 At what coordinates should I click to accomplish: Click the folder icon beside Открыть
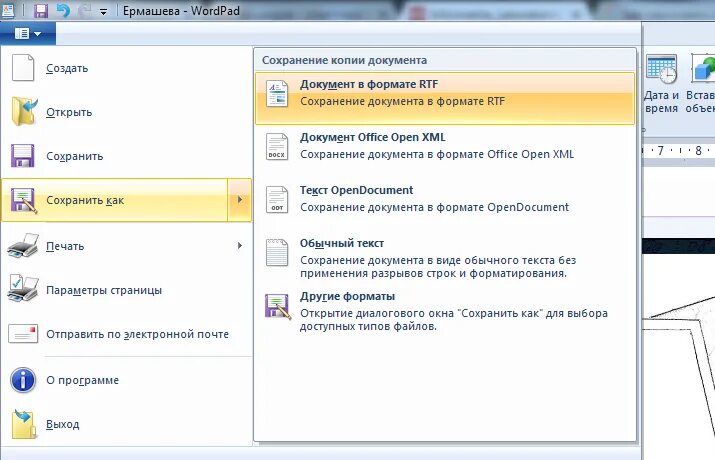point(23,112)
